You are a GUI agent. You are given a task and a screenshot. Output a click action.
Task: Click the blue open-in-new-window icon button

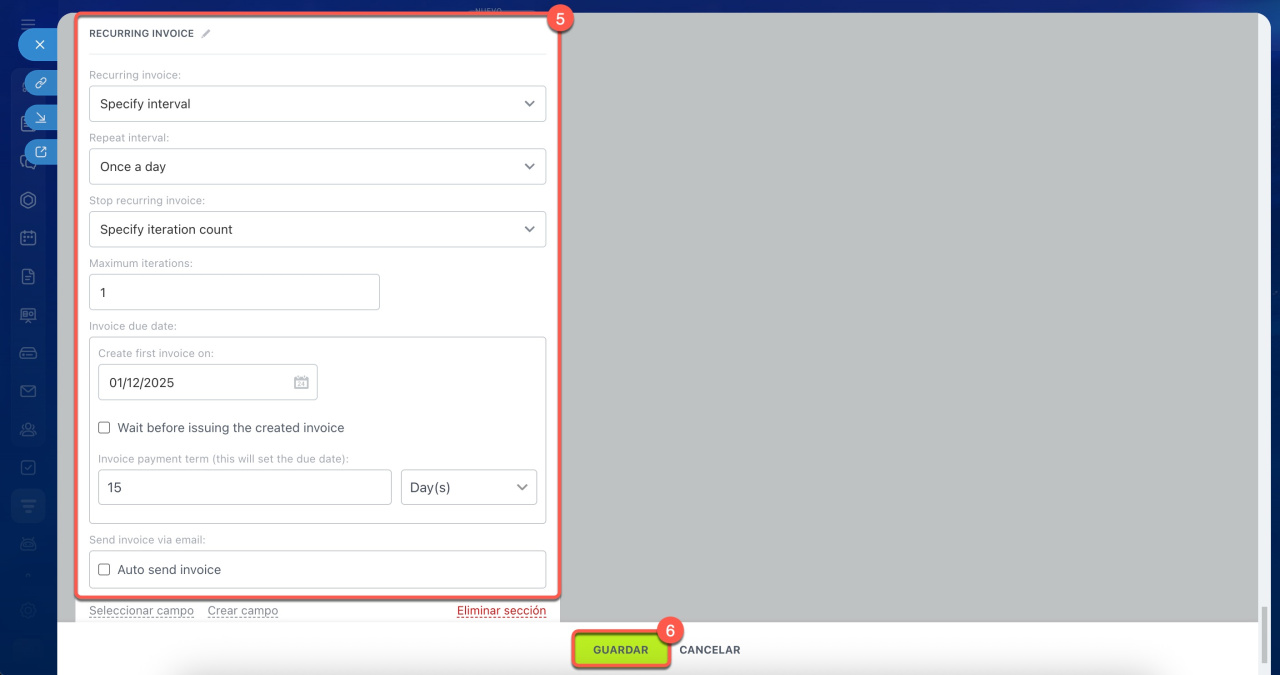coord(40,152)
